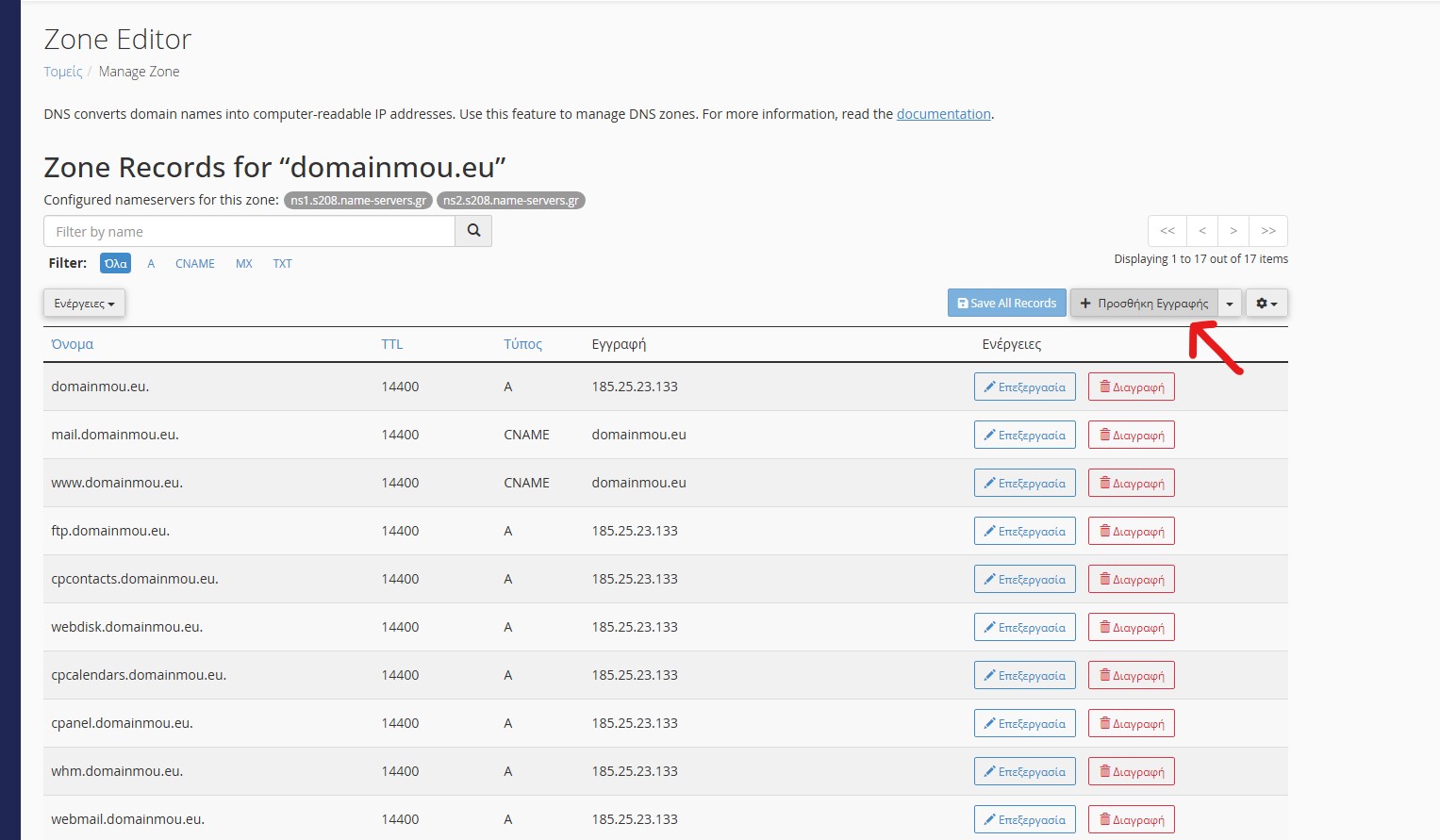This screenshot has height=840, width=1440.
Task: Sort records by Όνομα column
Action: coord(73,344)
